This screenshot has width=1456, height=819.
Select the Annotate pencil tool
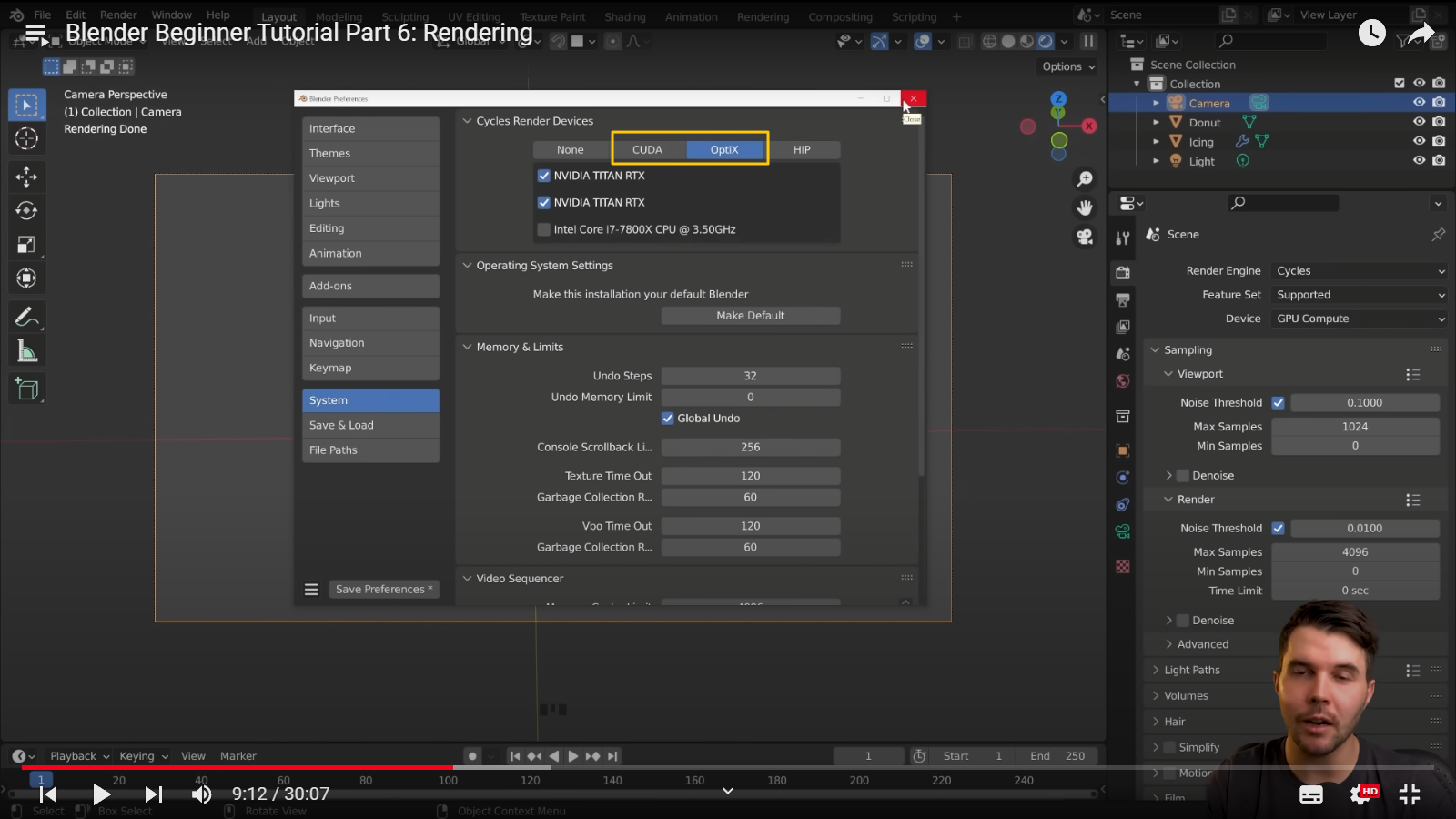tap(26, 317)
